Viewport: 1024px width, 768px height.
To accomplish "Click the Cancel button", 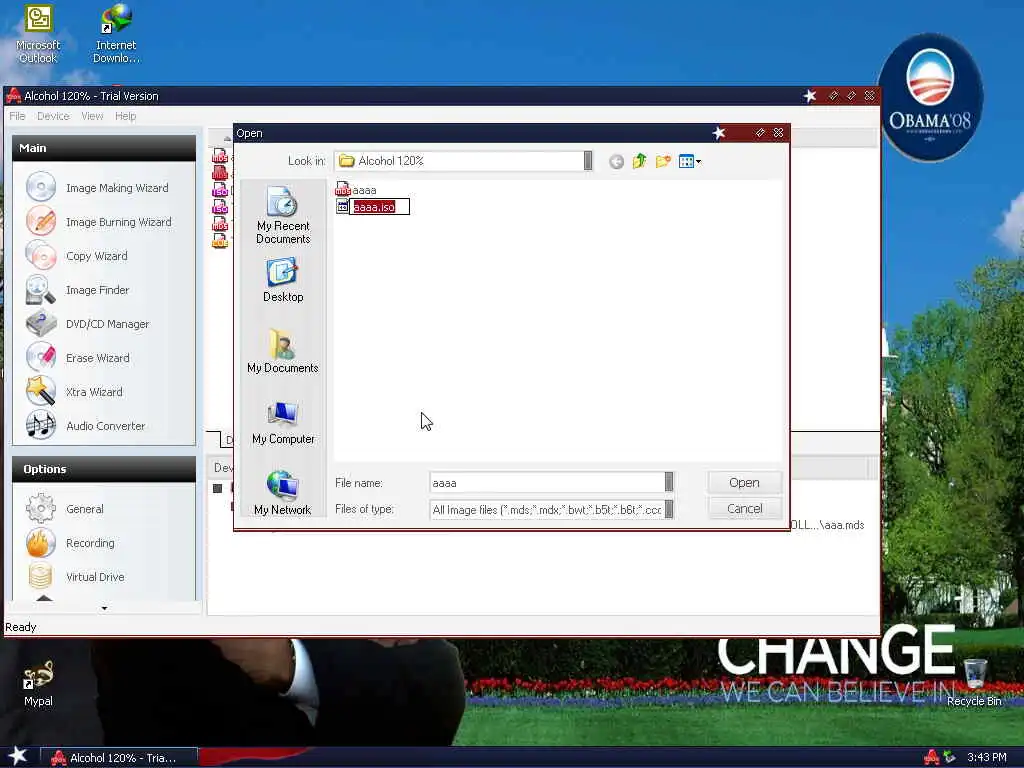I will 744,509.
